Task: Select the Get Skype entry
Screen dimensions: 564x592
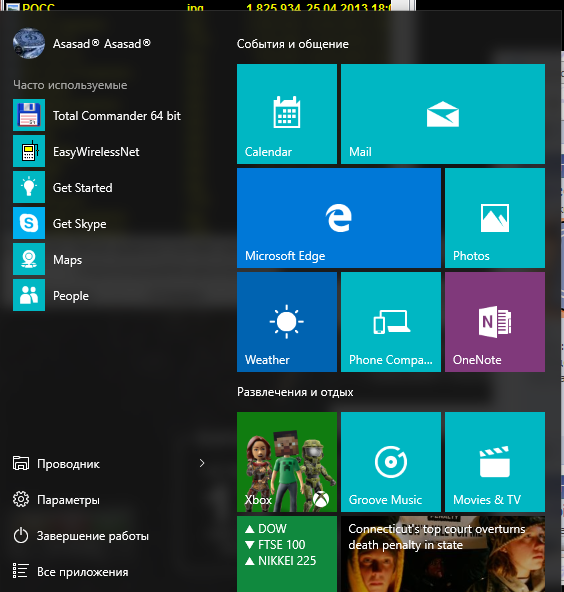Action: pyautogui.click(x=80, y=224)
